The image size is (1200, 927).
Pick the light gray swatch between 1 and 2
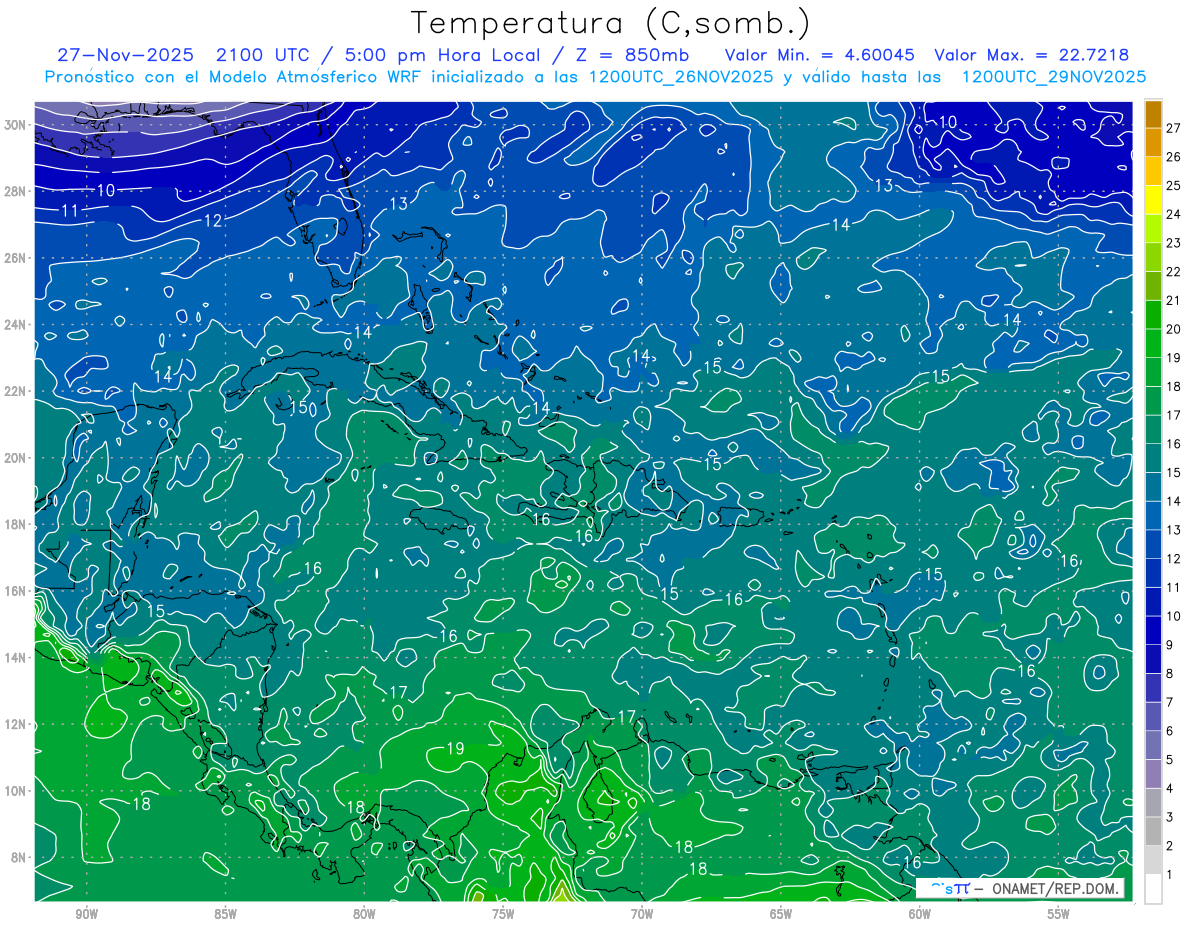coord(1153,860)
